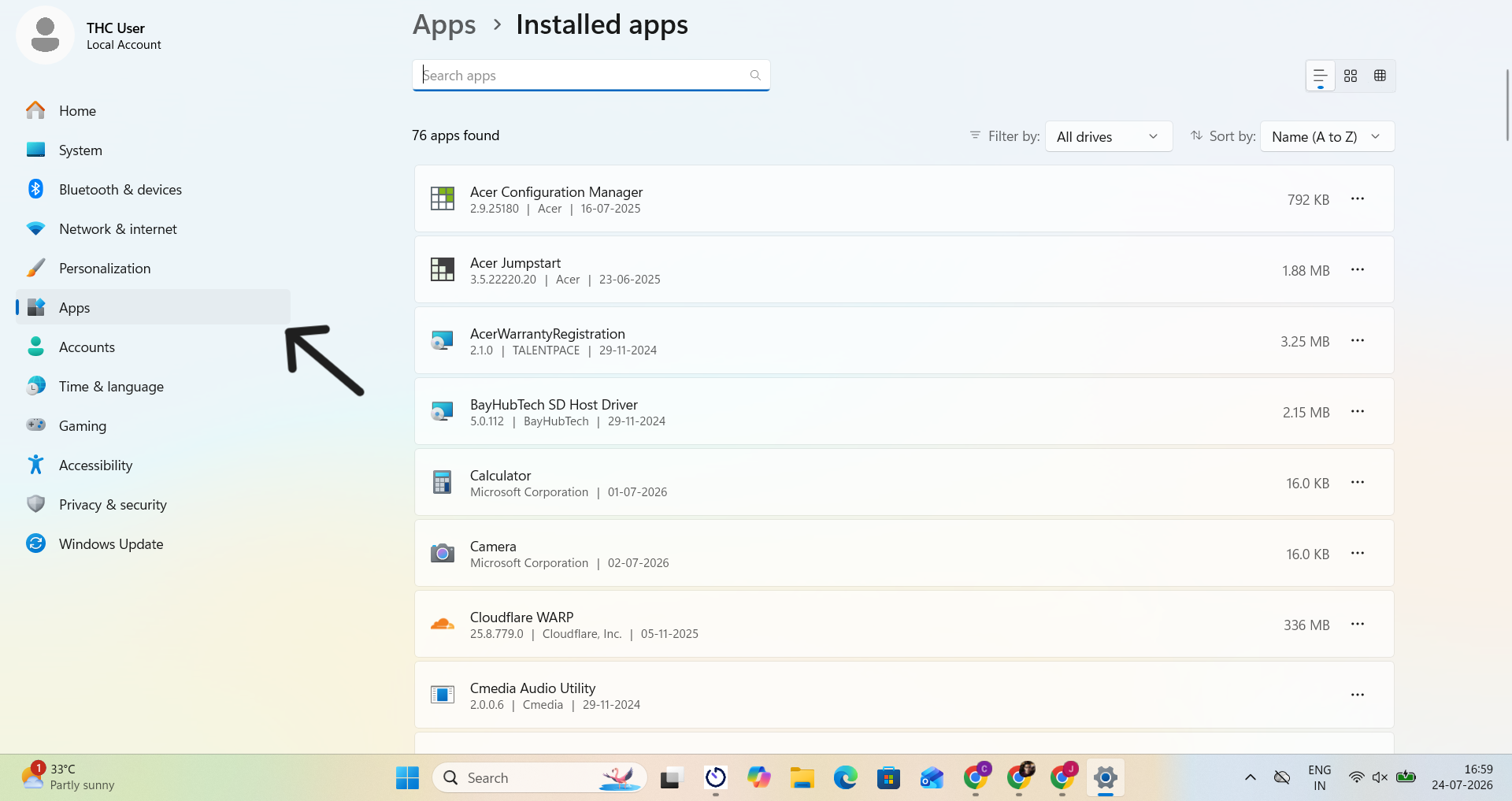Show hidden system tray icons

(1251, 777)
